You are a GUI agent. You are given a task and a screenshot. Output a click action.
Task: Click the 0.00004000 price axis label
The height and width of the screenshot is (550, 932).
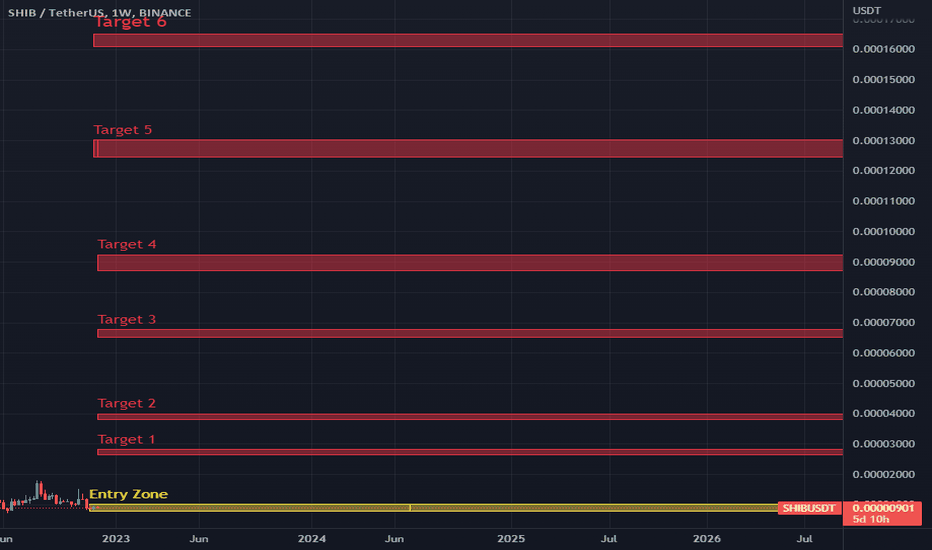[883, 413]
